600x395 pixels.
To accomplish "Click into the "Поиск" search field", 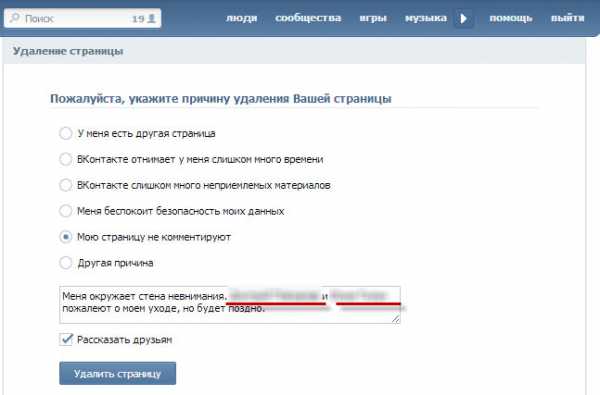I will pyautogui.click(x=82, y=18).
